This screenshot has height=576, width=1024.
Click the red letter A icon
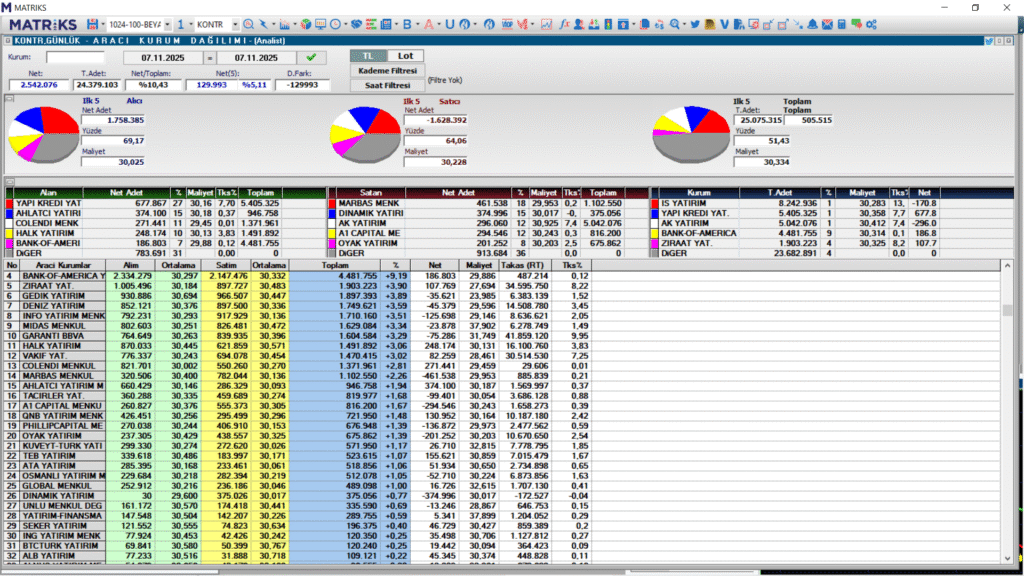428,24
